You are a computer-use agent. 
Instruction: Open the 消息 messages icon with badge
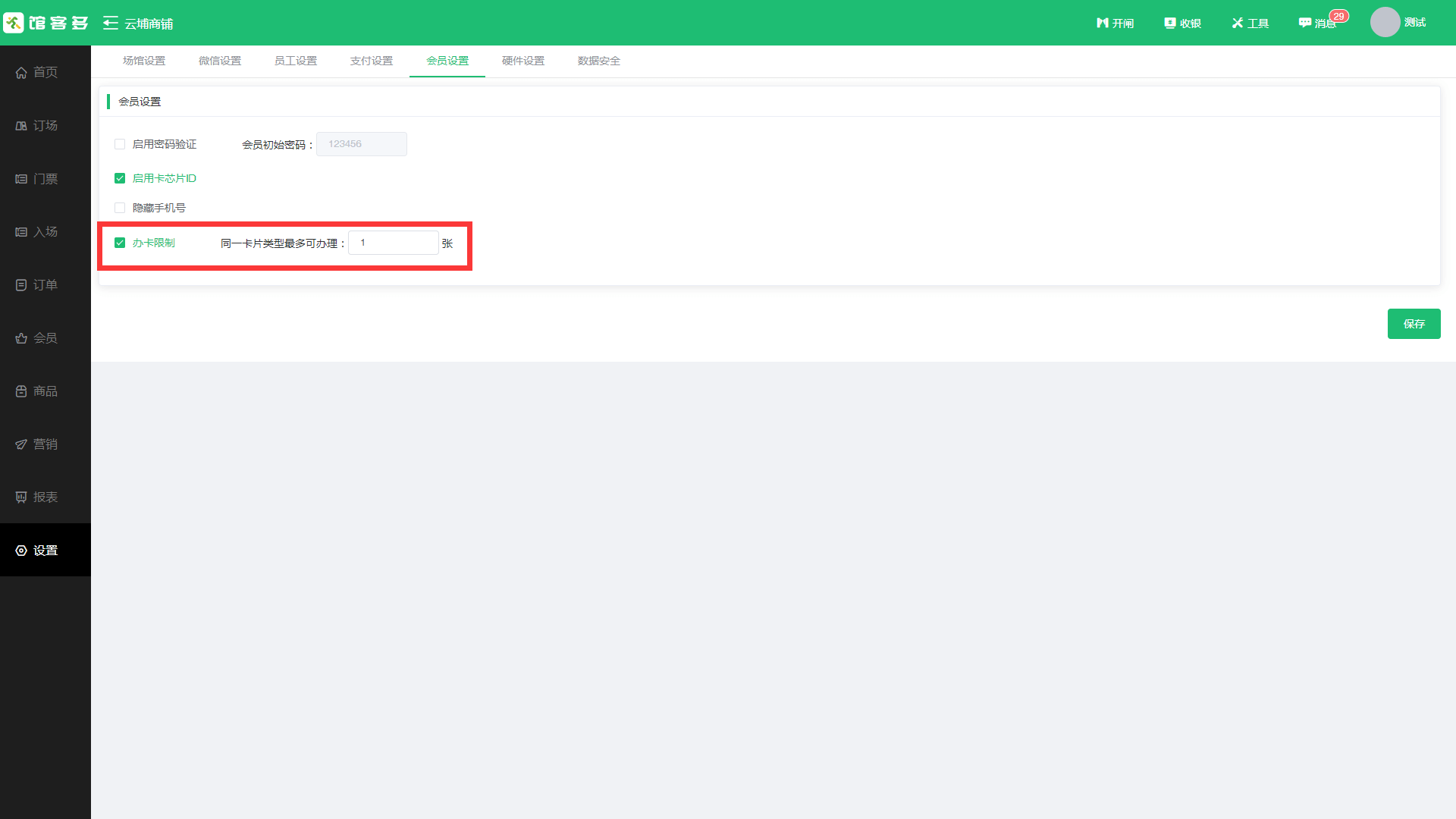[x=1305, y=23]
